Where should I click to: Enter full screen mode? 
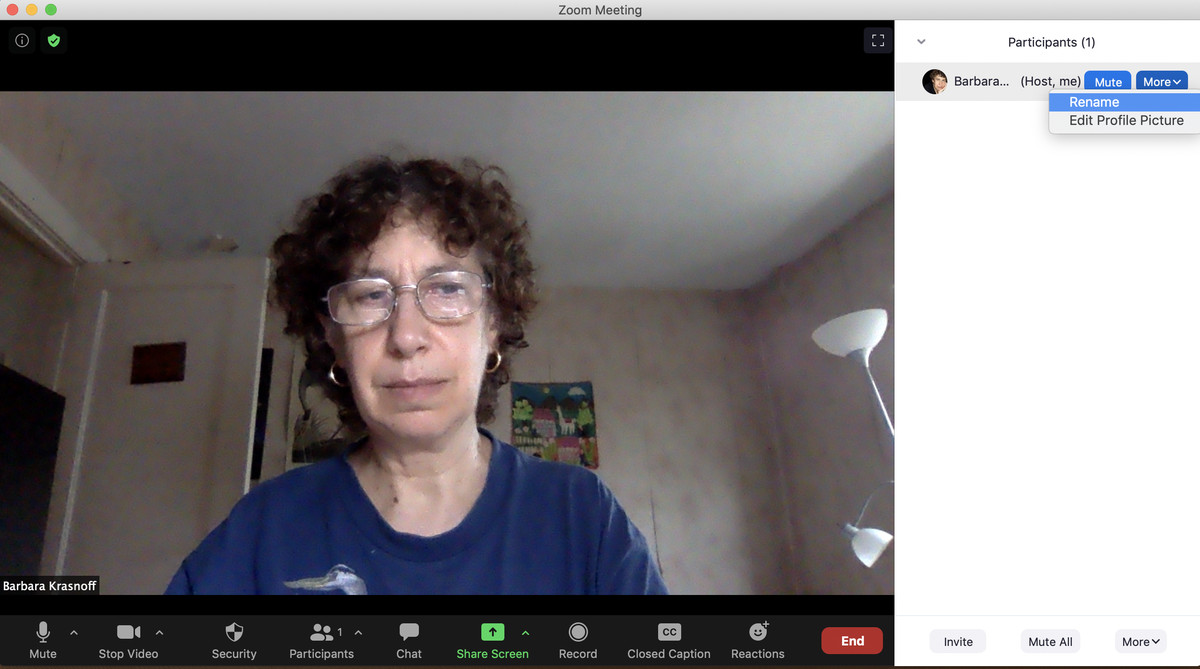pyautogui.click(x=877, y=41)
